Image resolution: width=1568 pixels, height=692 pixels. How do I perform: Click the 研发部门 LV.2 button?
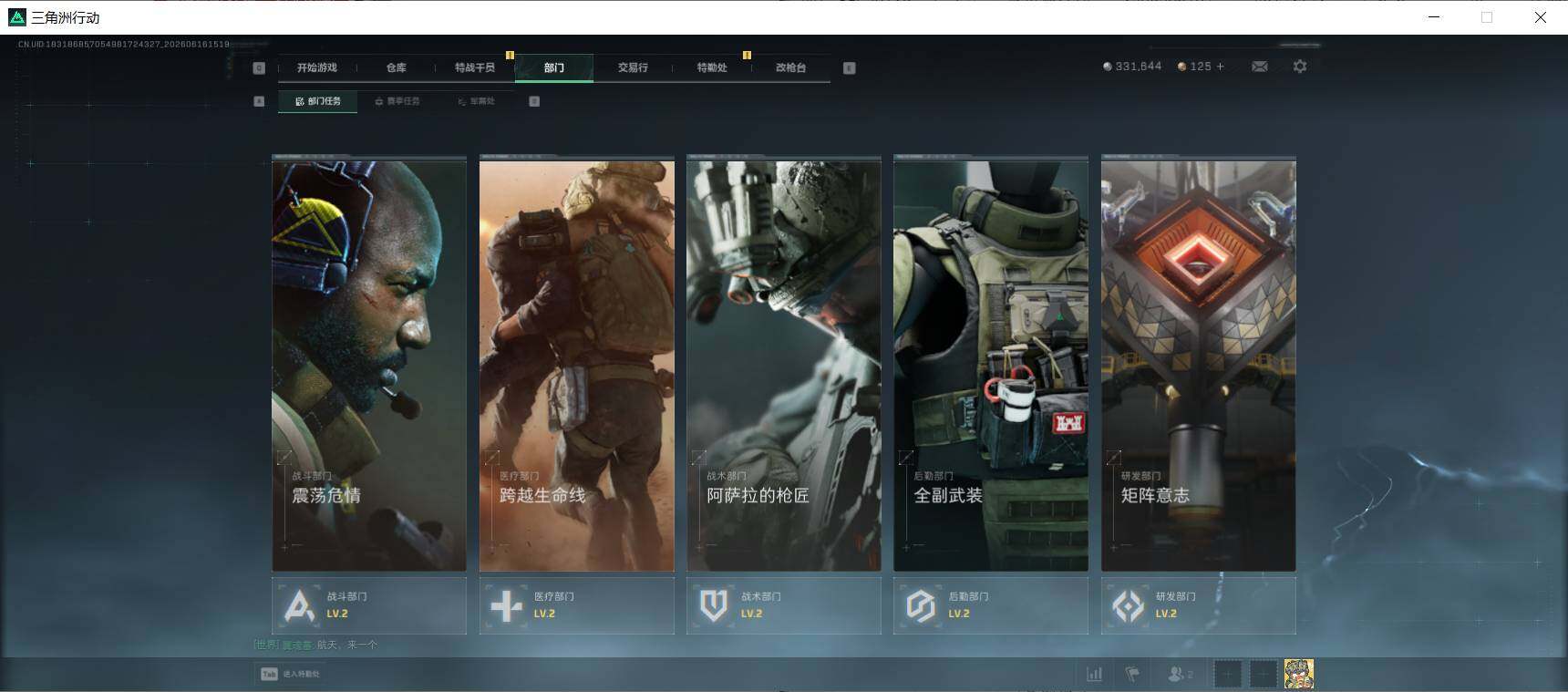[1199, 605]
